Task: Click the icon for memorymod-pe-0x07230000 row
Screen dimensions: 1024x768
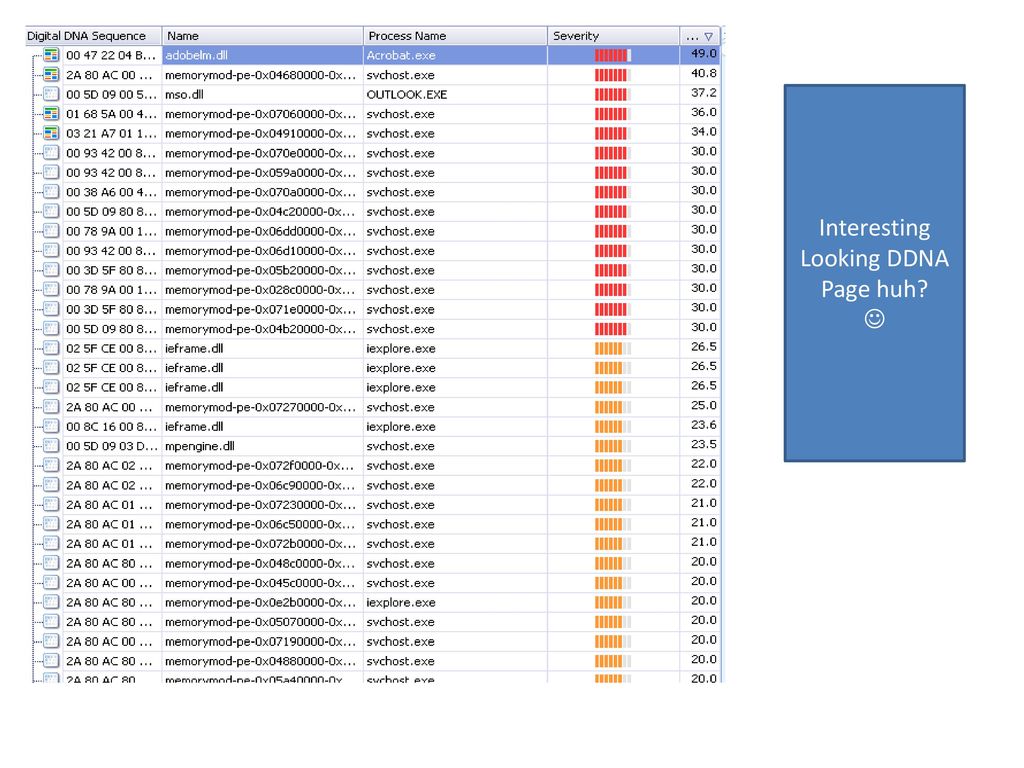Action: [x=51, y=505]
